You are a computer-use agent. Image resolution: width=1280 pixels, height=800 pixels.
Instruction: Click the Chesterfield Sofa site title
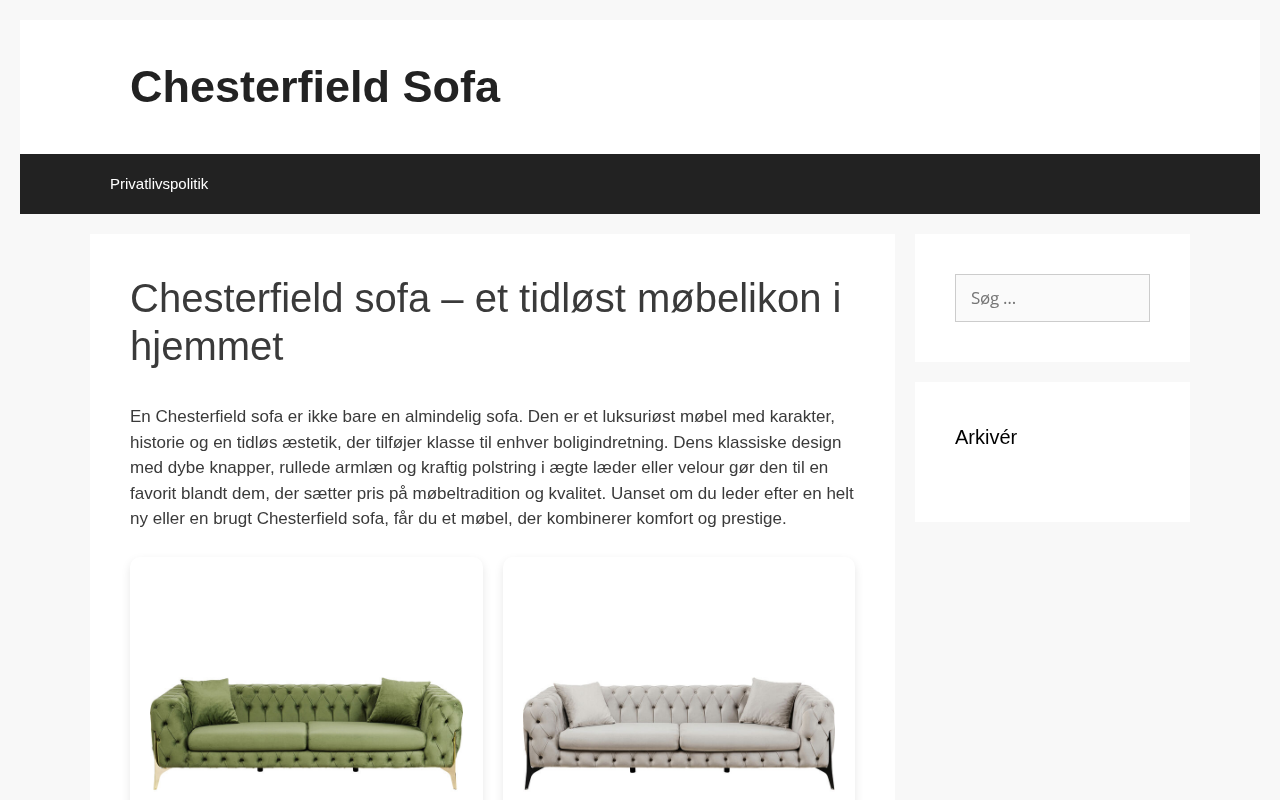(x=315, y=87)
